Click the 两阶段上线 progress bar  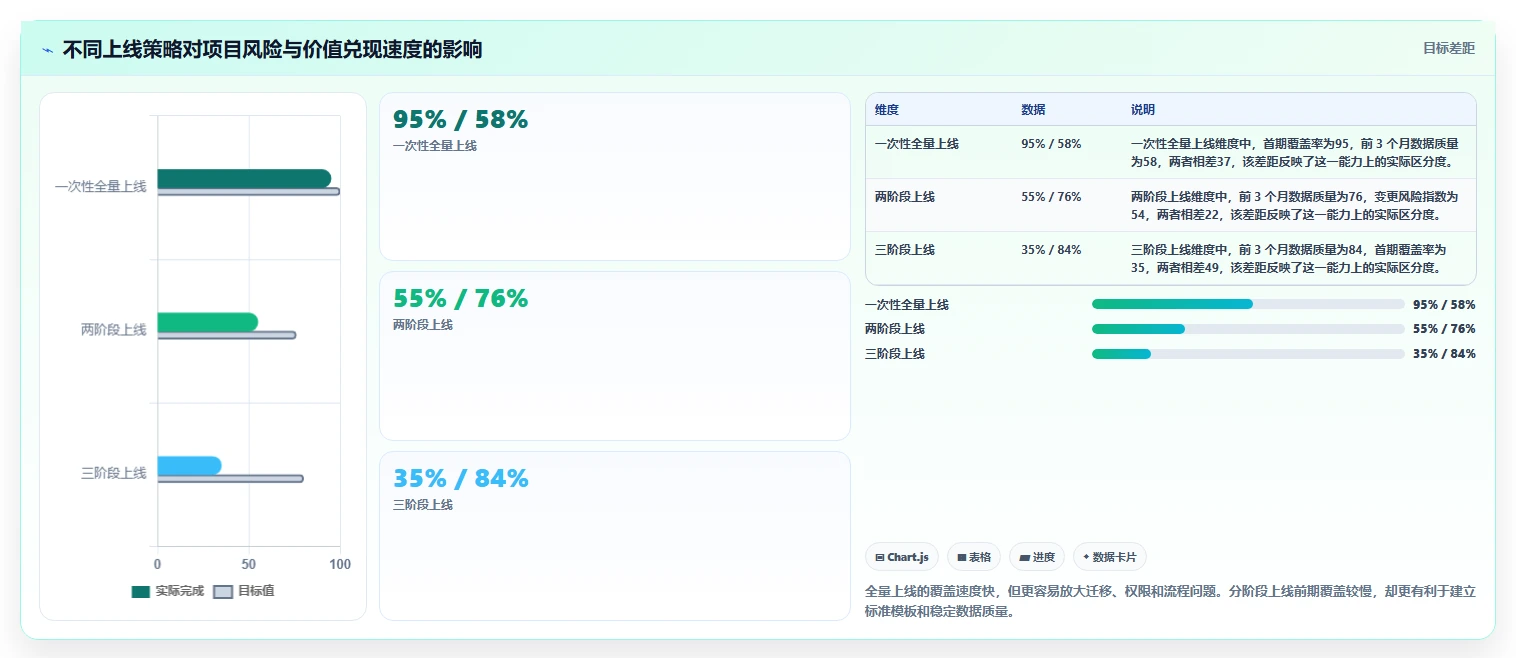click(x=1248, y=329)
